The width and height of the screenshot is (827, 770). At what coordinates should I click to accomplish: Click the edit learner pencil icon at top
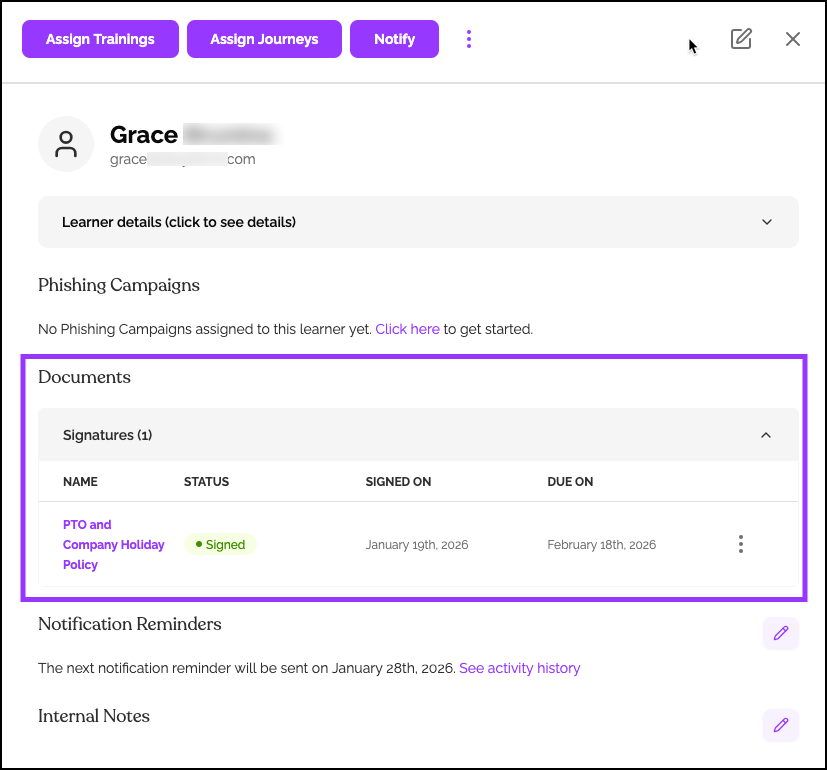(x=741, y=39)
